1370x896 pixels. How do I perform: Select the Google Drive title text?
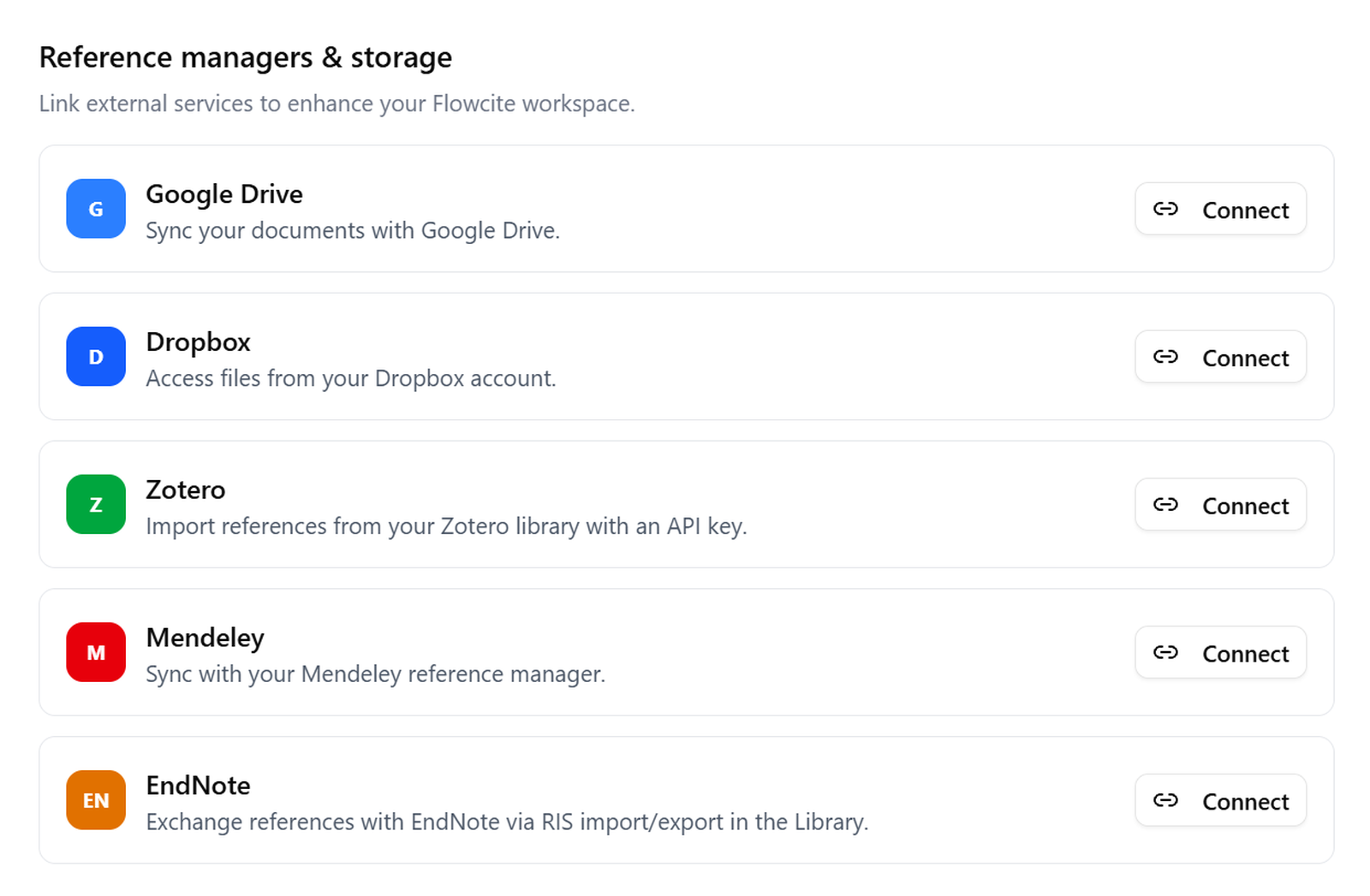tap(224, 194)
